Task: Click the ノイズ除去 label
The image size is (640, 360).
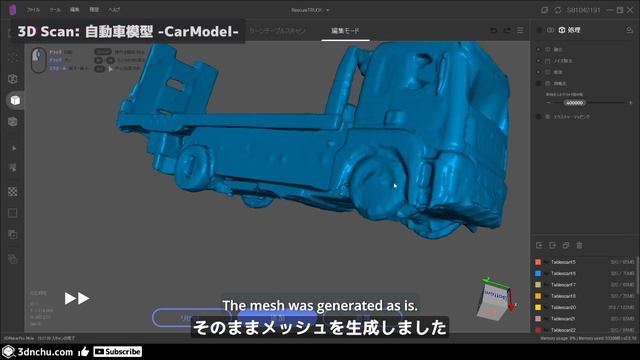Action: point(563,61)
